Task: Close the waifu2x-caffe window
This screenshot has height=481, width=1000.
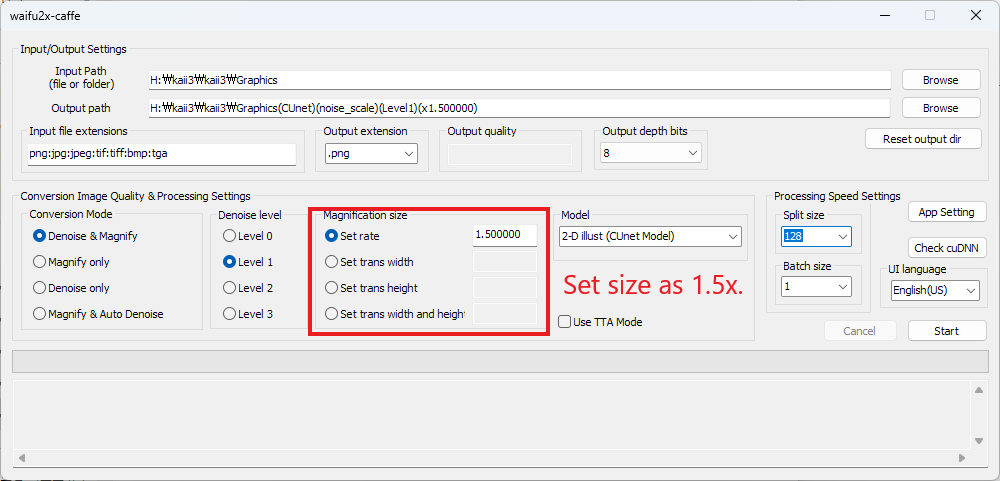Action: (976, 16)
